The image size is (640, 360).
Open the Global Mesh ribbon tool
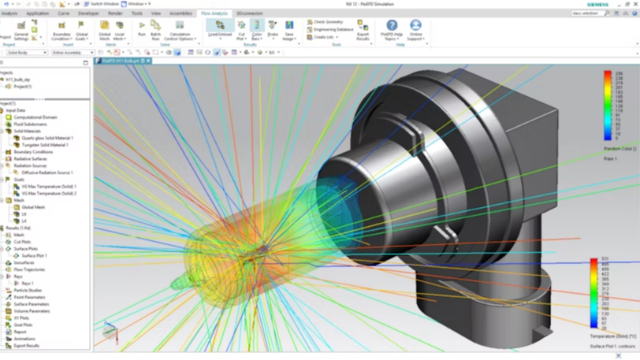tap(104, 30)
